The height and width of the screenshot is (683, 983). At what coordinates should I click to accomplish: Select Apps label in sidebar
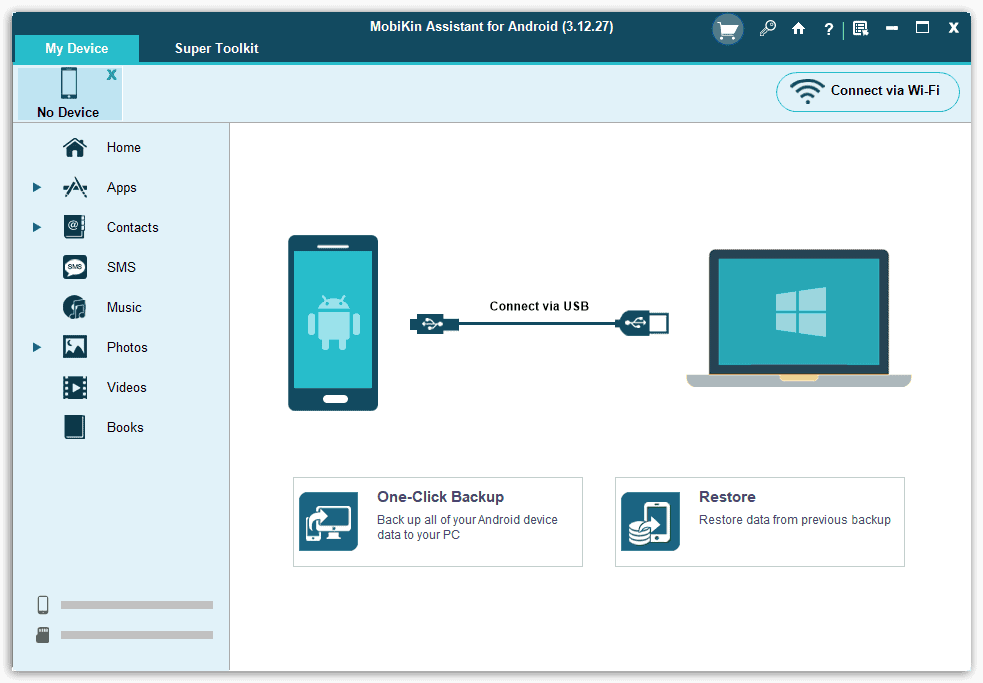tap(122, 188)
